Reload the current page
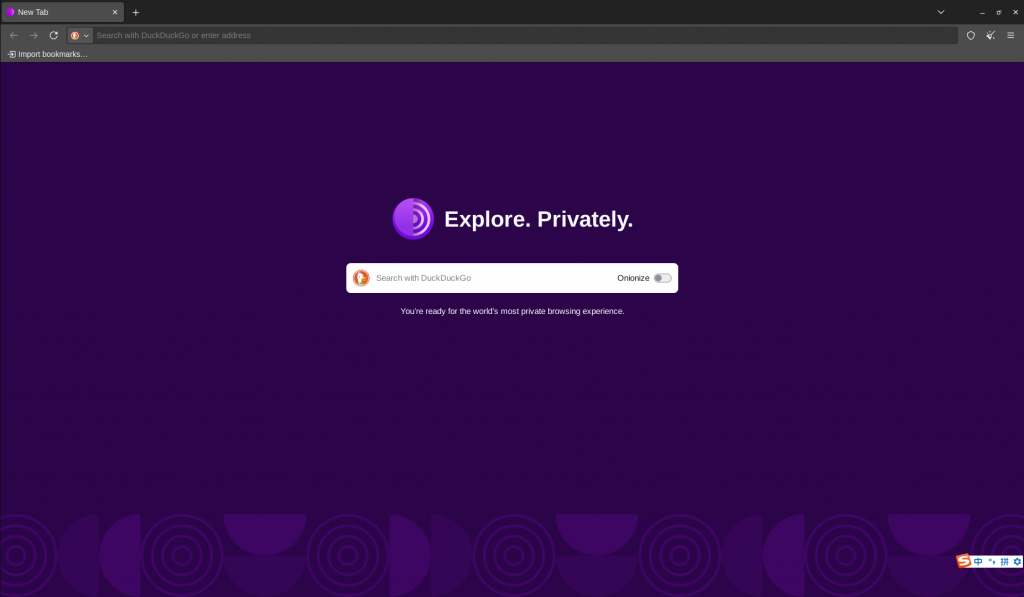This screenshot has width=1024, height=597. click(x=54, y=35)
